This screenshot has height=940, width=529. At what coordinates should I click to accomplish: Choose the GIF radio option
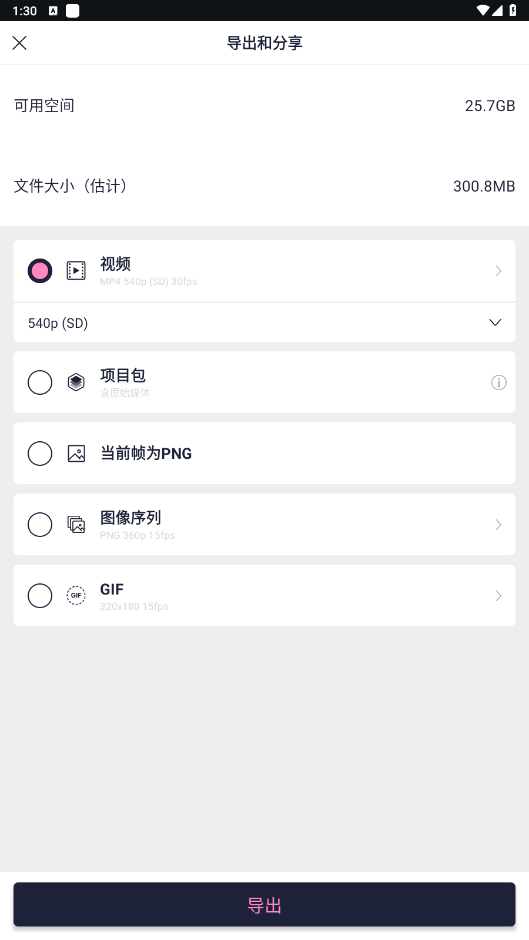pos(40,595)
